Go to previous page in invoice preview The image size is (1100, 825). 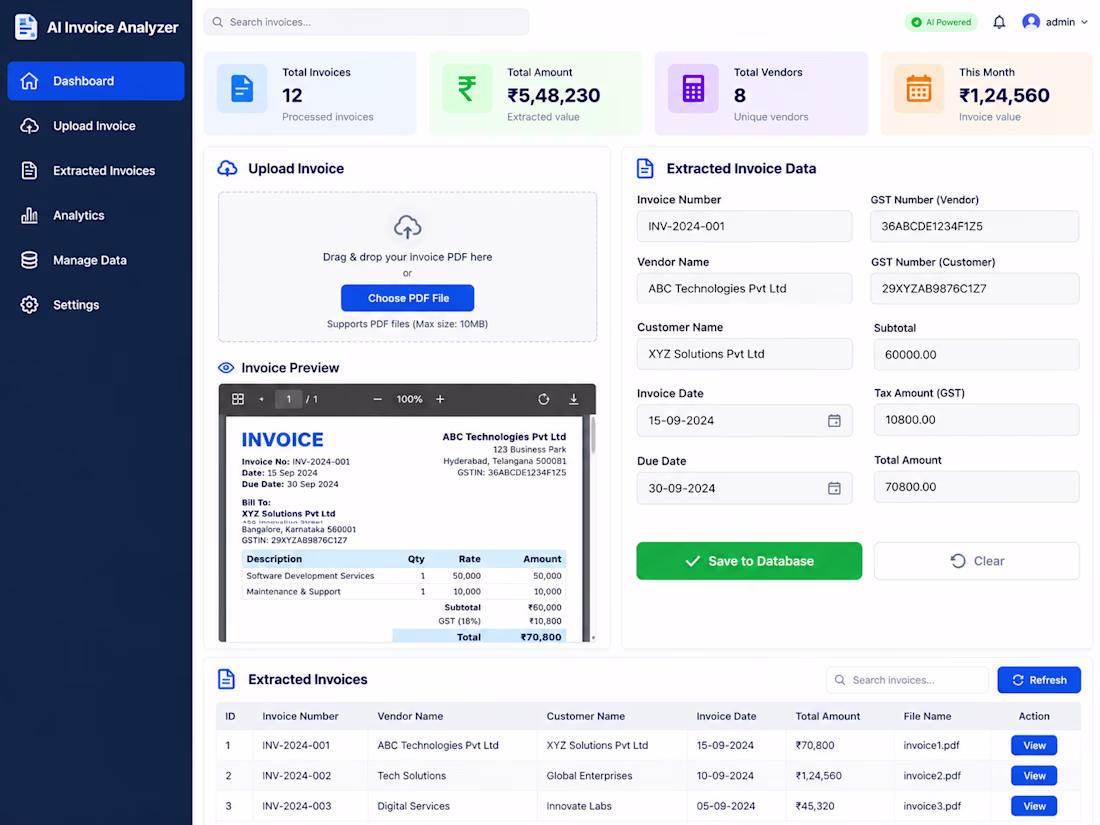(262, 399)
